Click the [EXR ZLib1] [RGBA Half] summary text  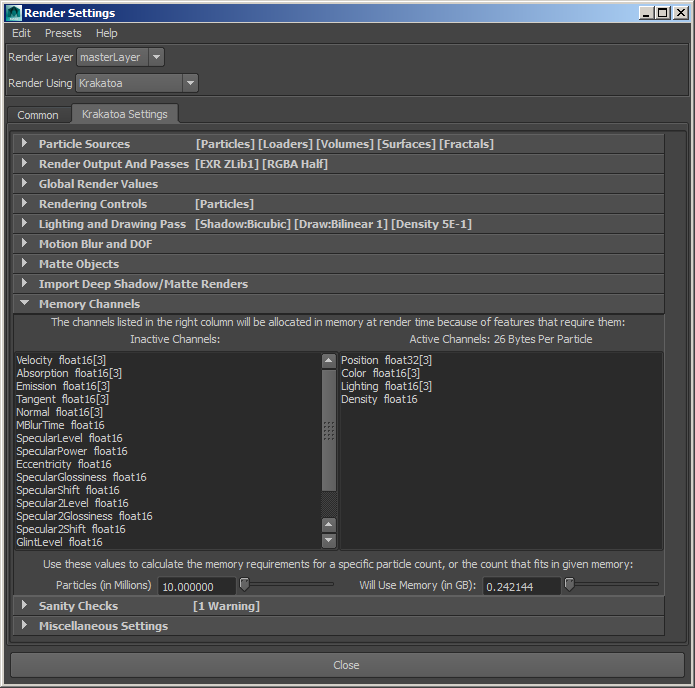[262, 164]
